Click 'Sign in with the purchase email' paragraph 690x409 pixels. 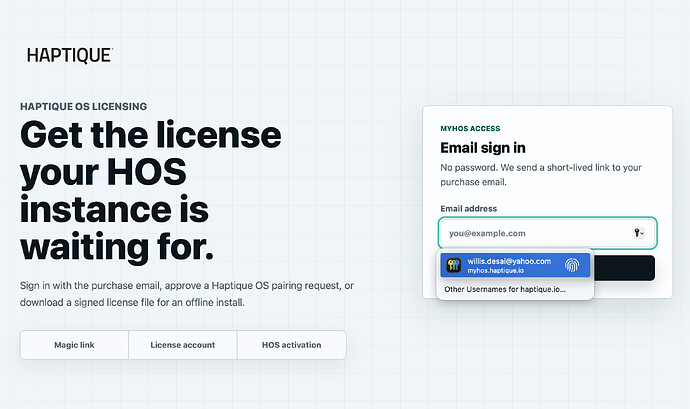tap(187, 294)
